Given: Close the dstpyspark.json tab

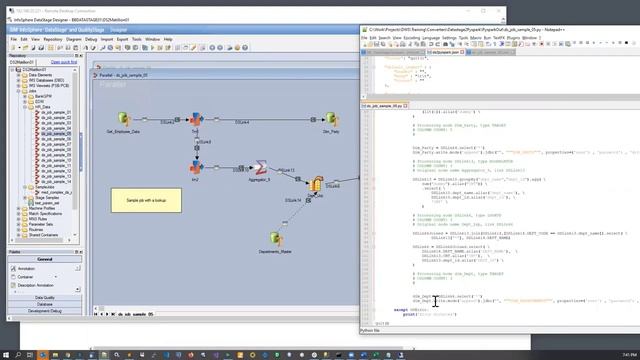Looking at the screenshot, I should [462, 52].
